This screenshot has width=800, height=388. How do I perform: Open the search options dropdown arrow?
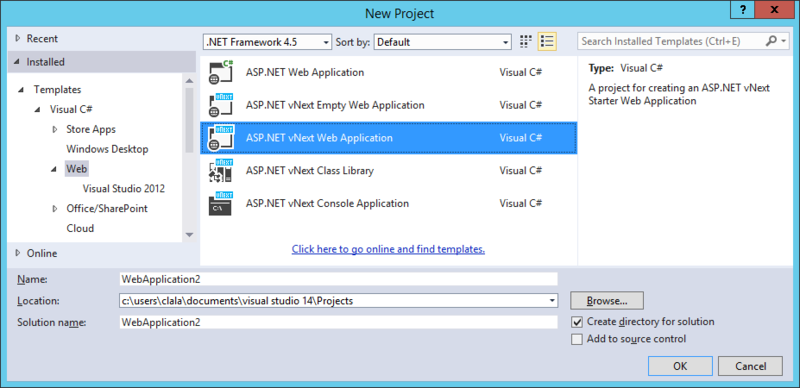click(784, 42)
